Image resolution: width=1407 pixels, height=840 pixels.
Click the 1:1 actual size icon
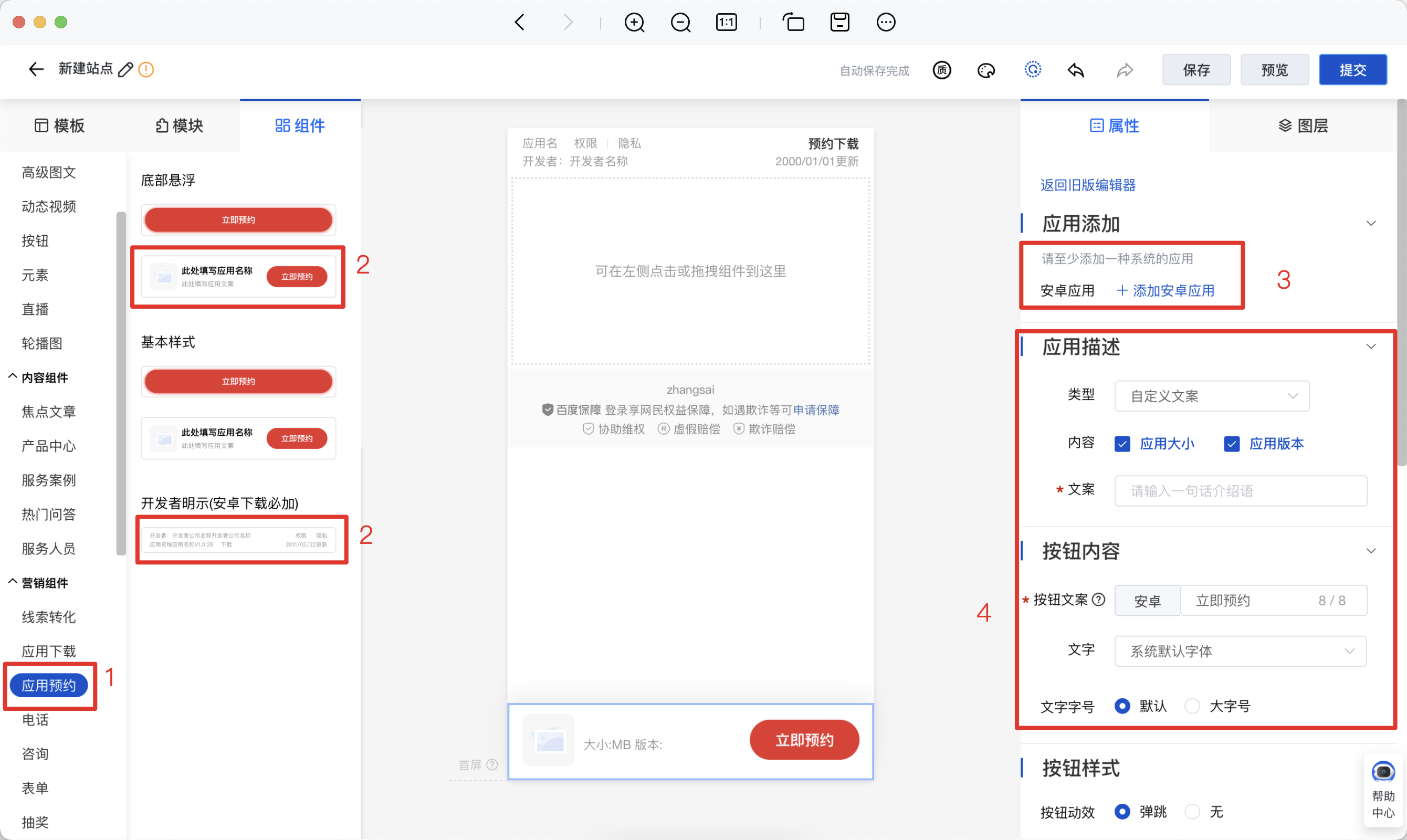click(726, 23)
